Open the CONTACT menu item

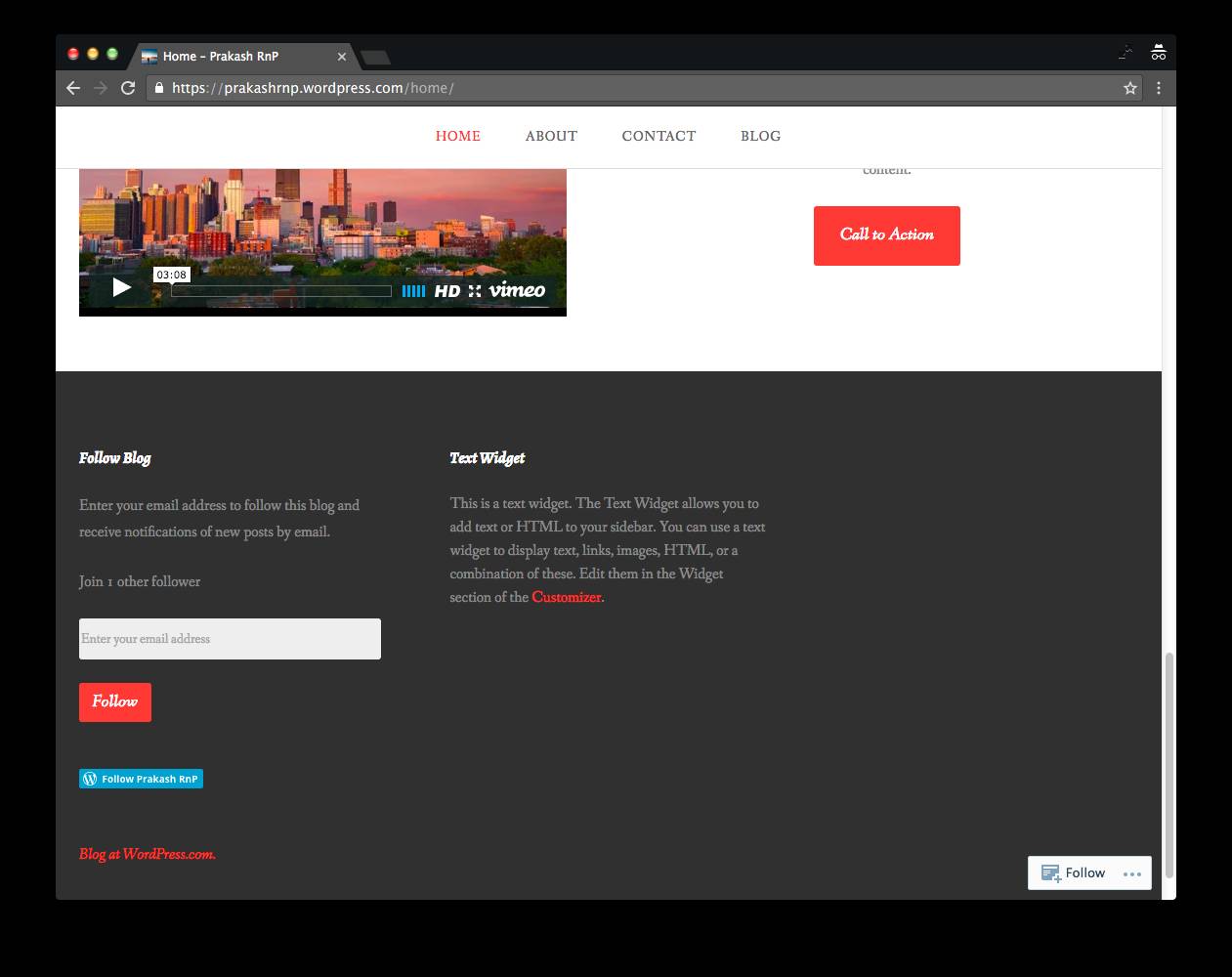coord(658,136)
